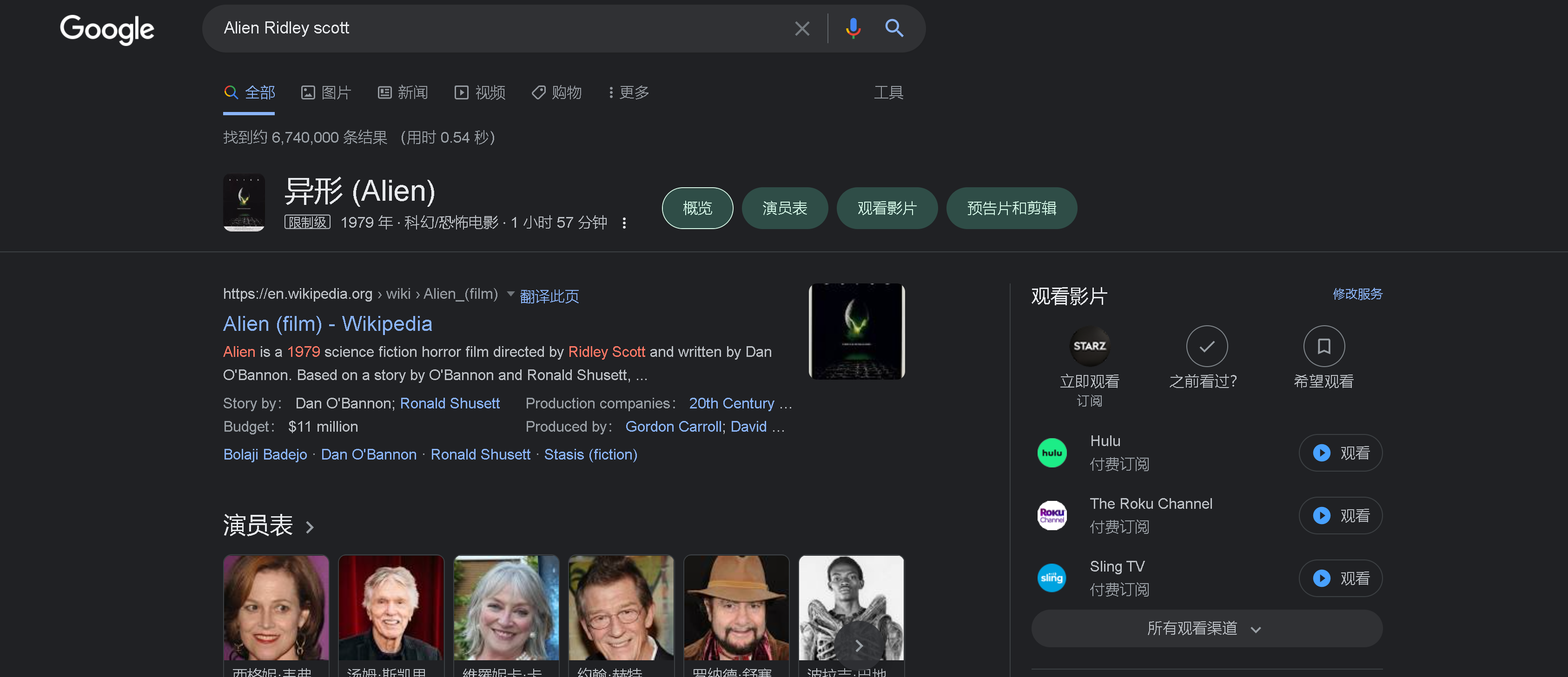Viewport: 1568px width, 677px height.
Task: Submit search with magnifying glass icon
Action: tap(893, 28)
